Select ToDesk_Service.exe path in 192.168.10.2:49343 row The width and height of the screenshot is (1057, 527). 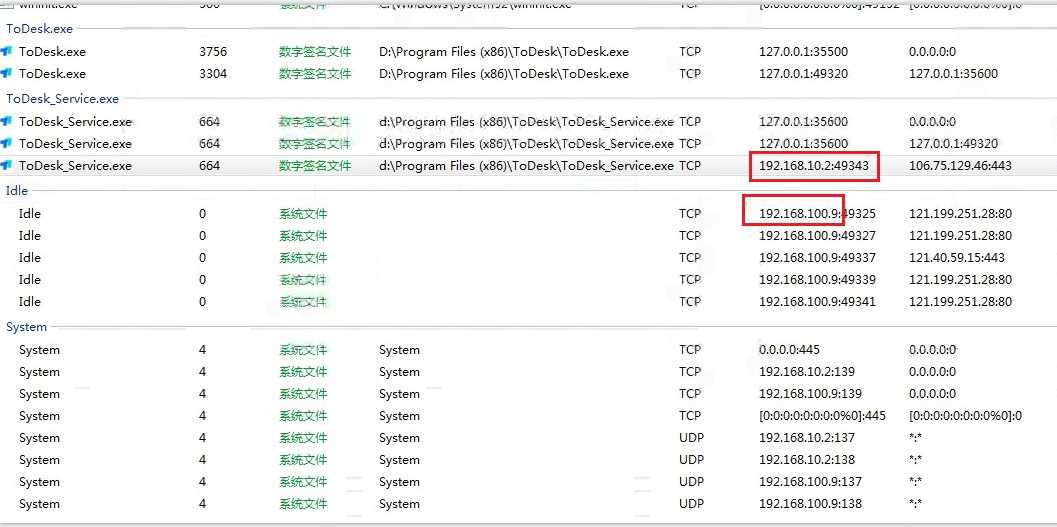pos(526,165)
